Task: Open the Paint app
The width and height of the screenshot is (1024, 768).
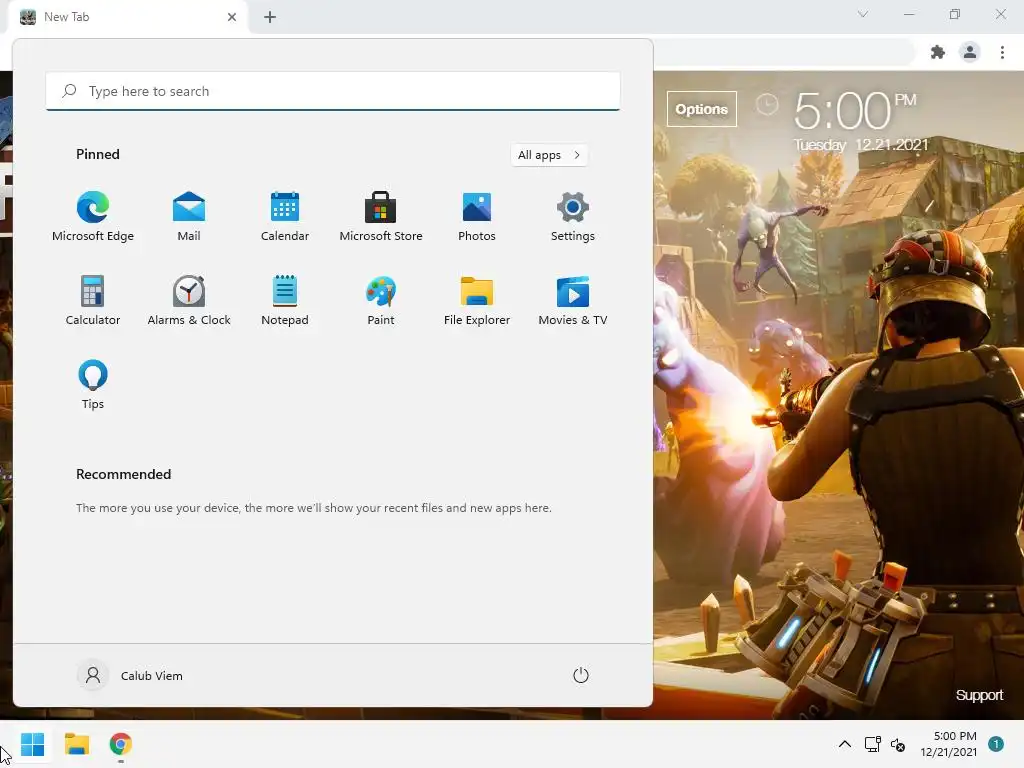Action: (x=381, y=300)
